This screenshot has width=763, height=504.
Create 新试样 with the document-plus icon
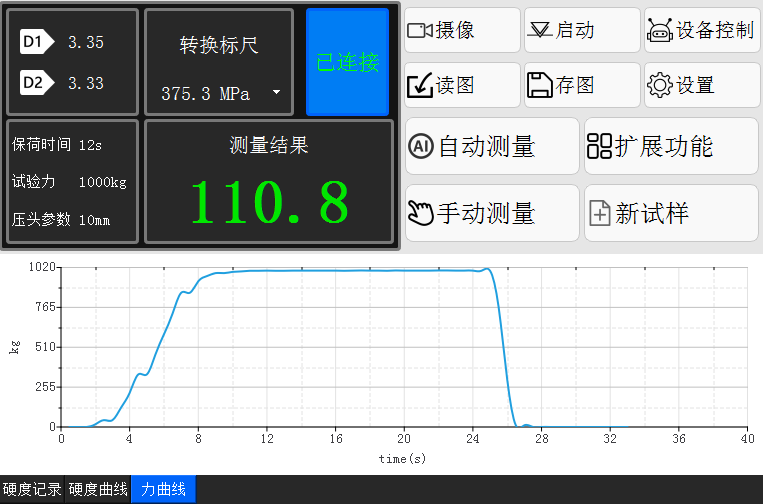599,213
